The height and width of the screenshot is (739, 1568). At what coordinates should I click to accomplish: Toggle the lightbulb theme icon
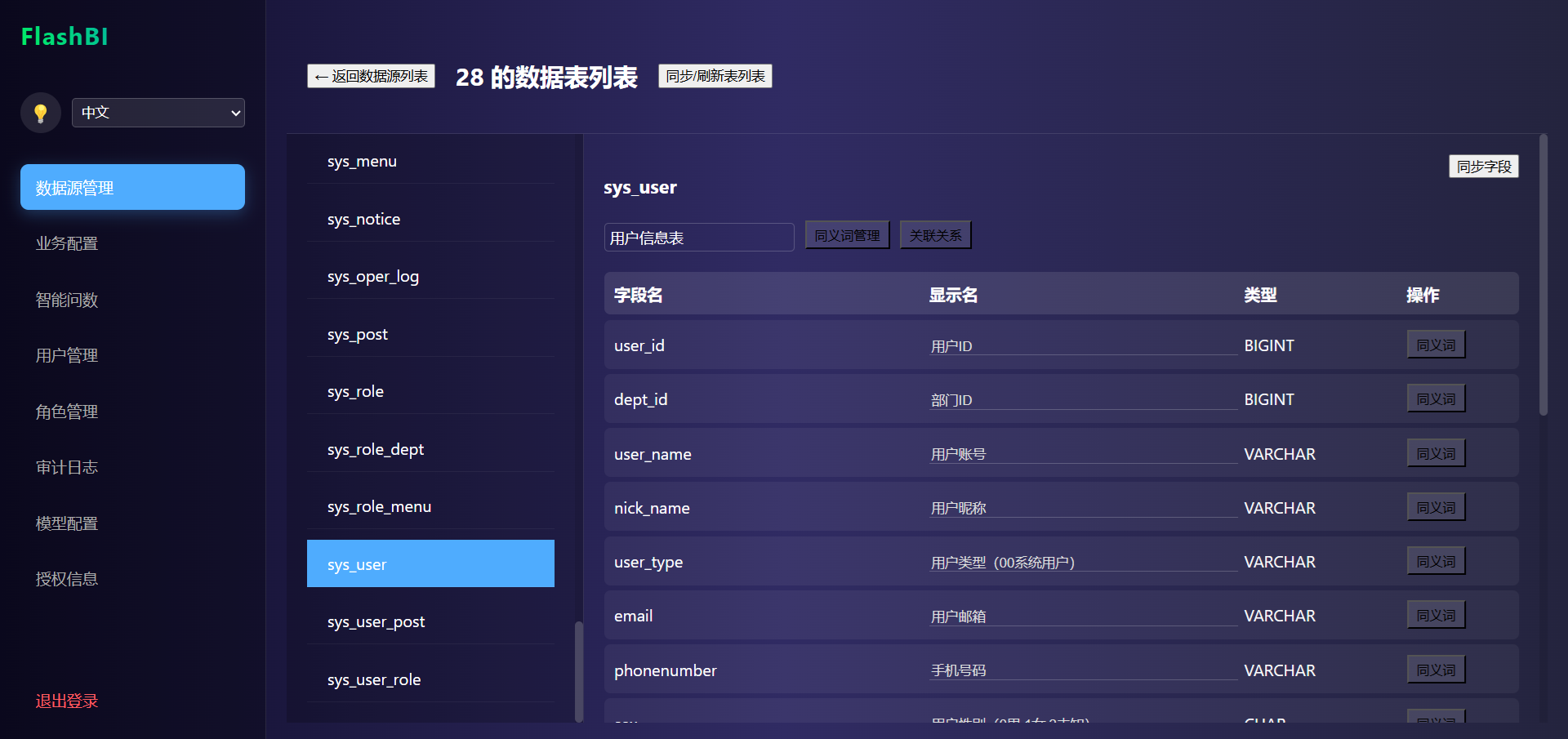pos(40,113)
